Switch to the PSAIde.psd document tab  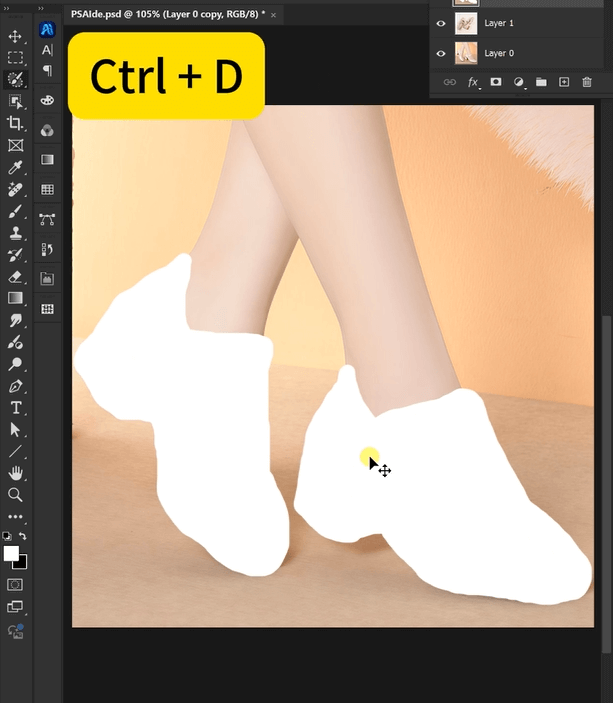(x=167, y=14)
